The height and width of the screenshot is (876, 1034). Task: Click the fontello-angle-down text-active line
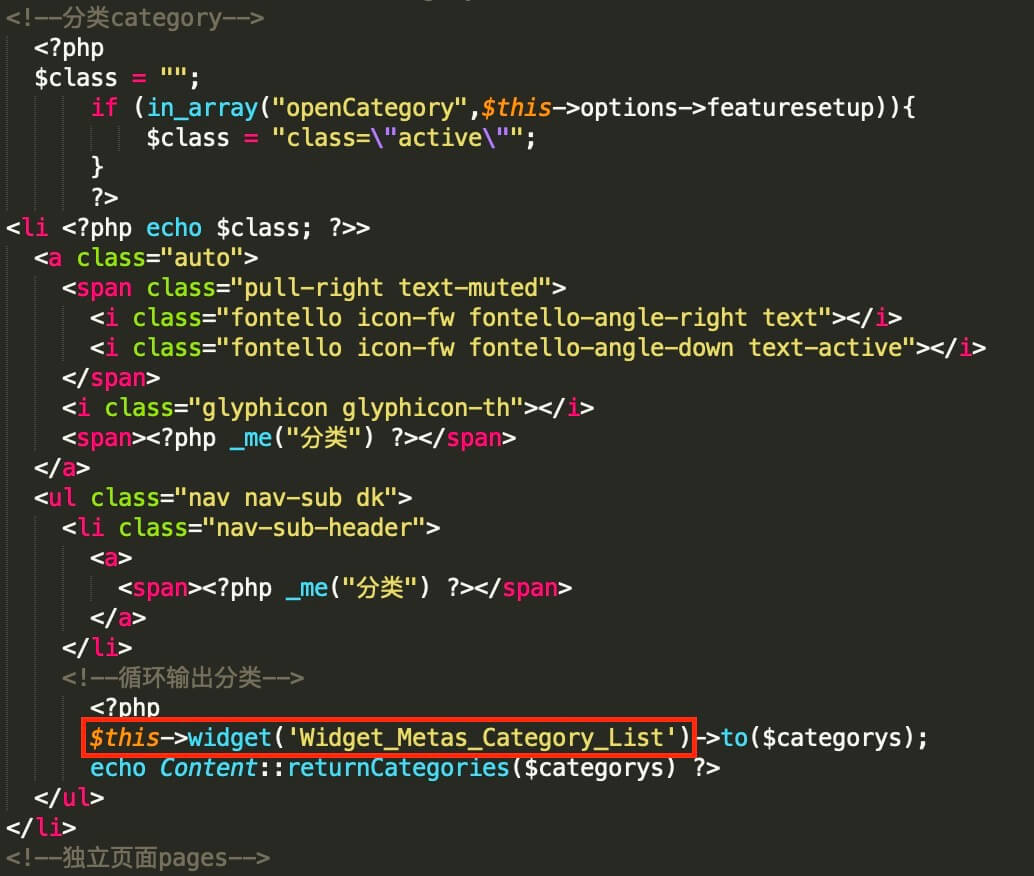(538, 348)
